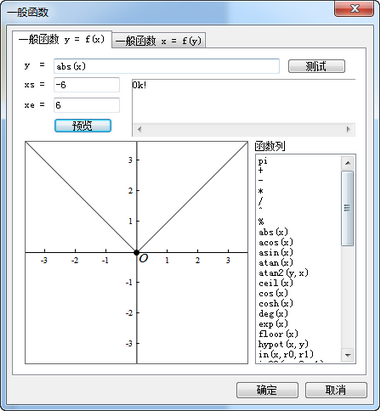Select atan2(y, x) list entry
Viewport: 380px width, 411px height.
coord(283,273)
